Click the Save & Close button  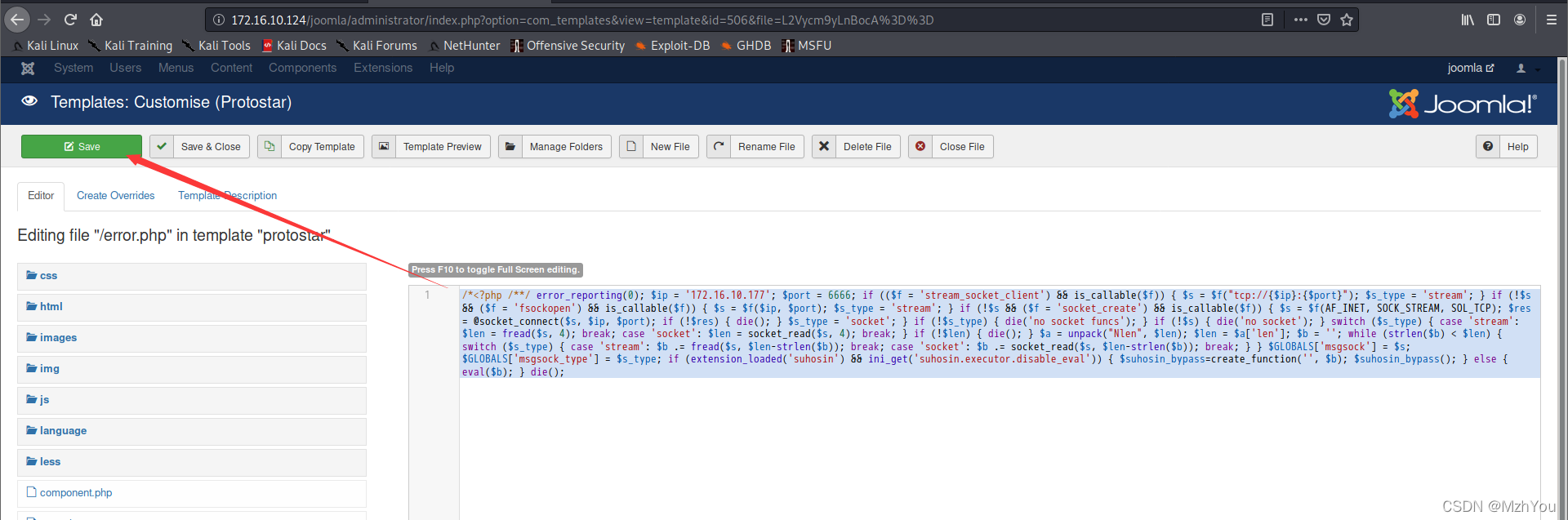[199, 147]
